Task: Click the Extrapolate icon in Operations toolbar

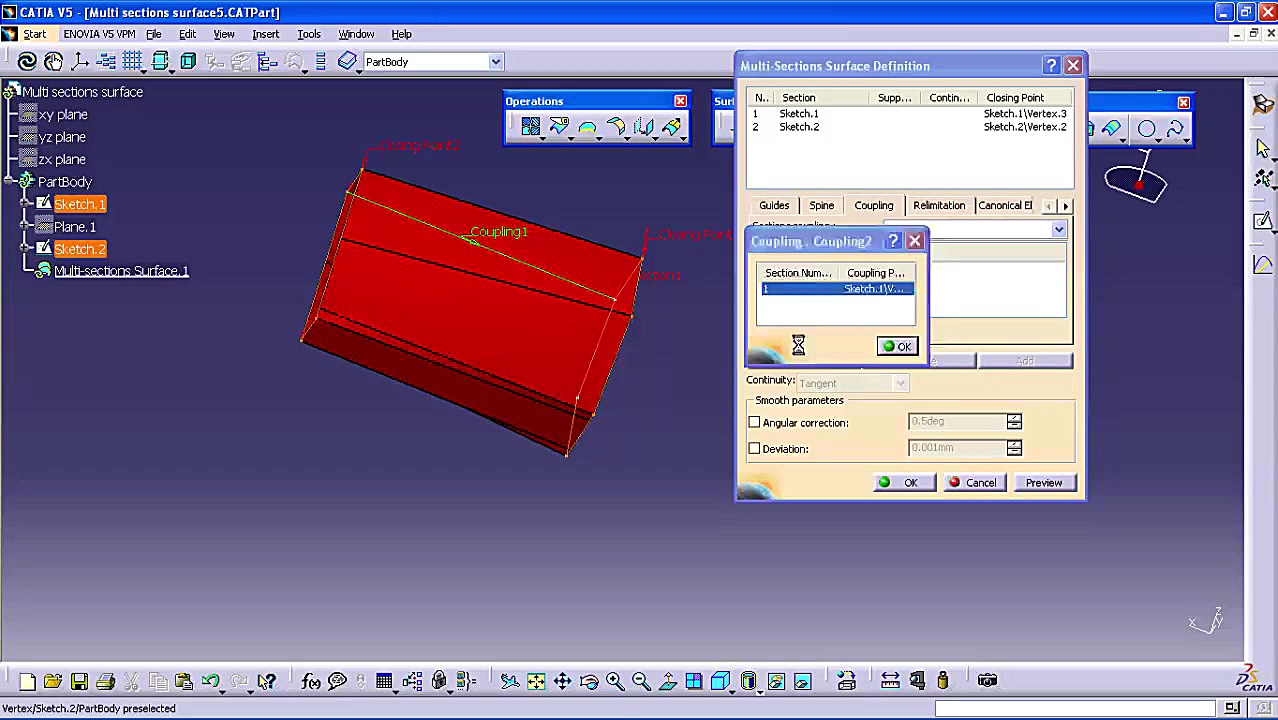Action: pyautogui.click(x=672, y=127)
